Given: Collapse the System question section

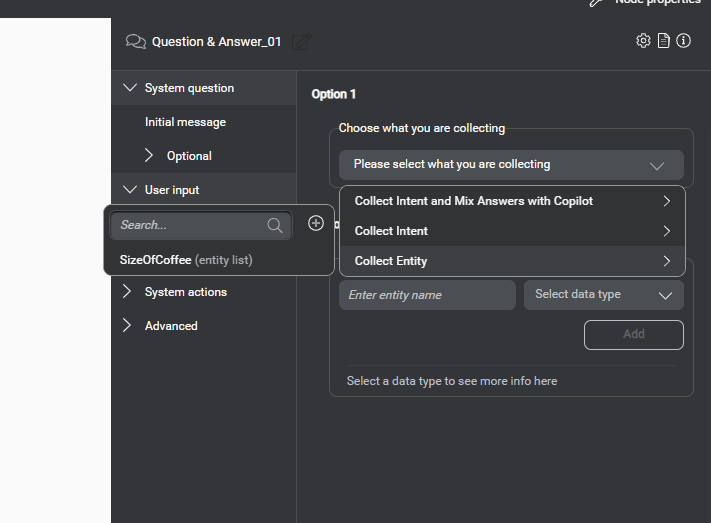Looking at the screenshot, I should (x=129, y=88).
